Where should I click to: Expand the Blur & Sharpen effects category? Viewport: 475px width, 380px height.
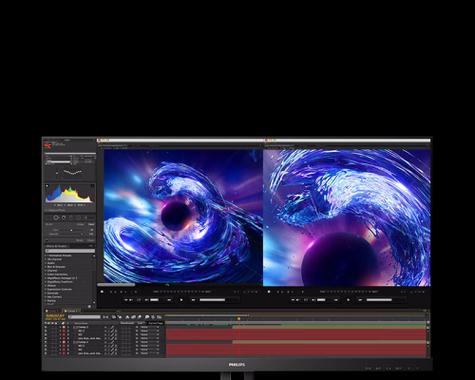(55, 267)
